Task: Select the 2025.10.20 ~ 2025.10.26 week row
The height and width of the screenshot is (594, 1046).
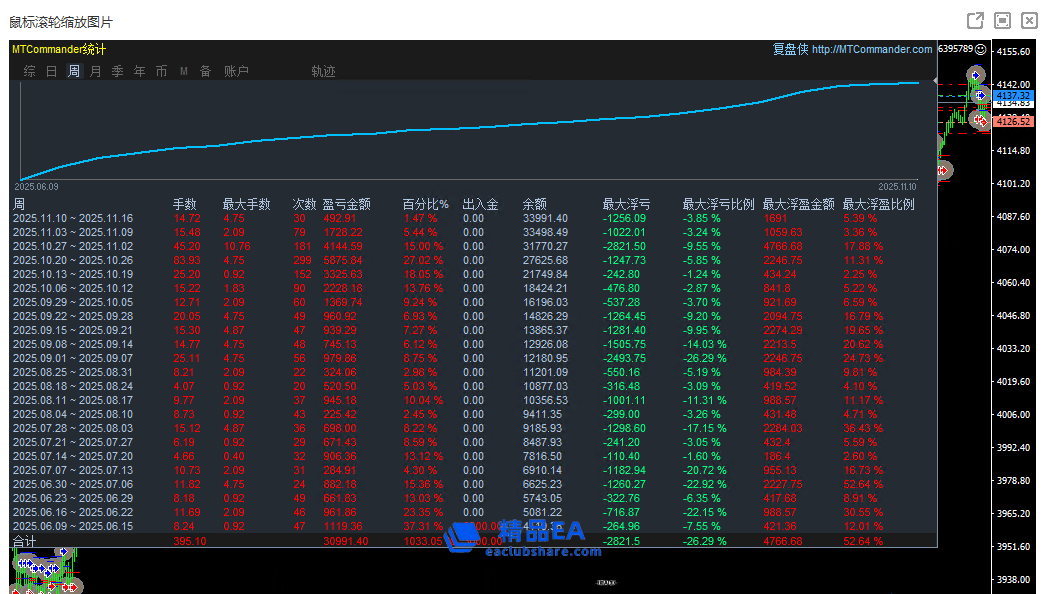Action: 72,260
